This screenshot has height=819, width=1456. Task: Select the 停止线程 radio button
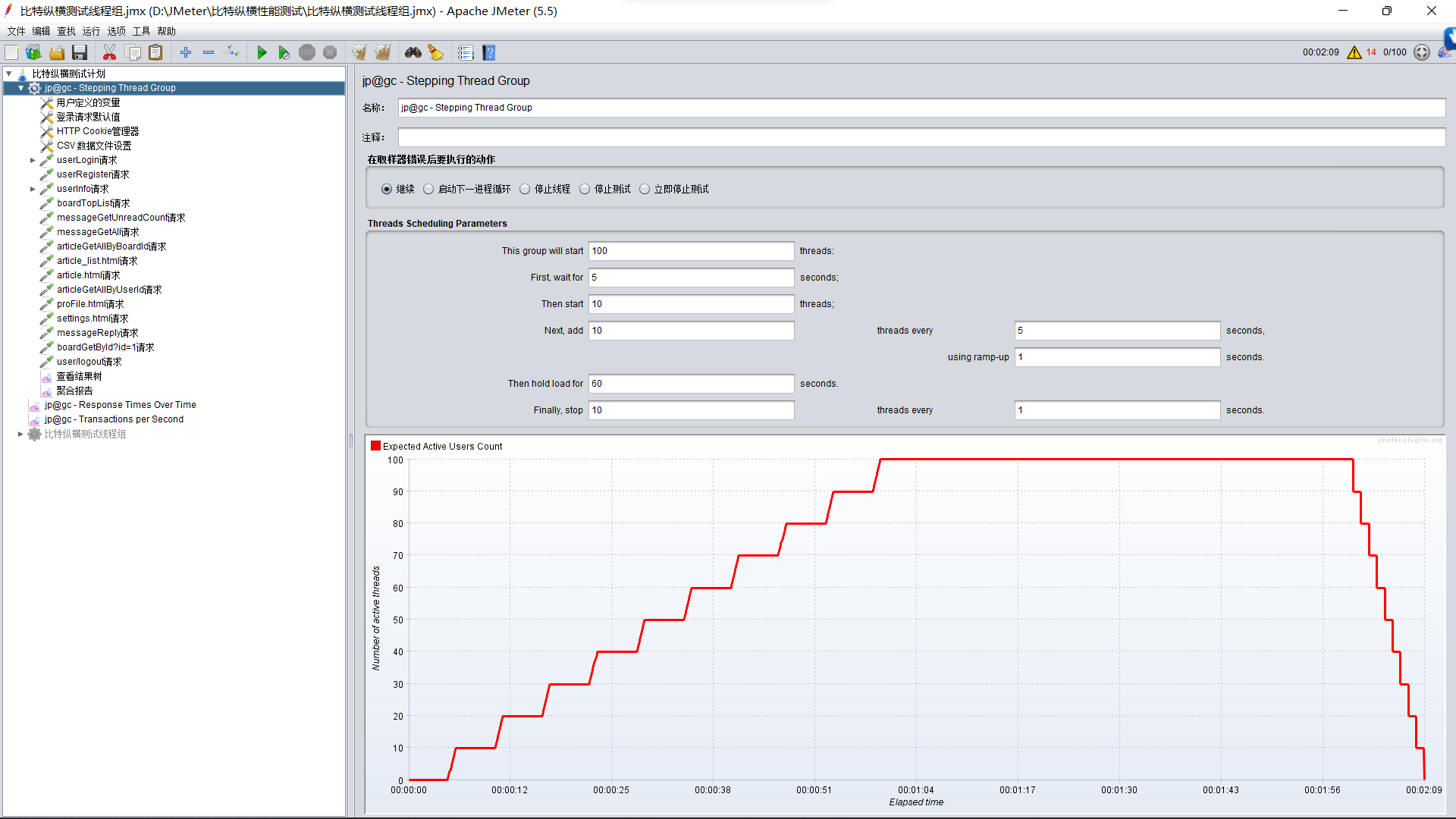(x=525, y=190)
